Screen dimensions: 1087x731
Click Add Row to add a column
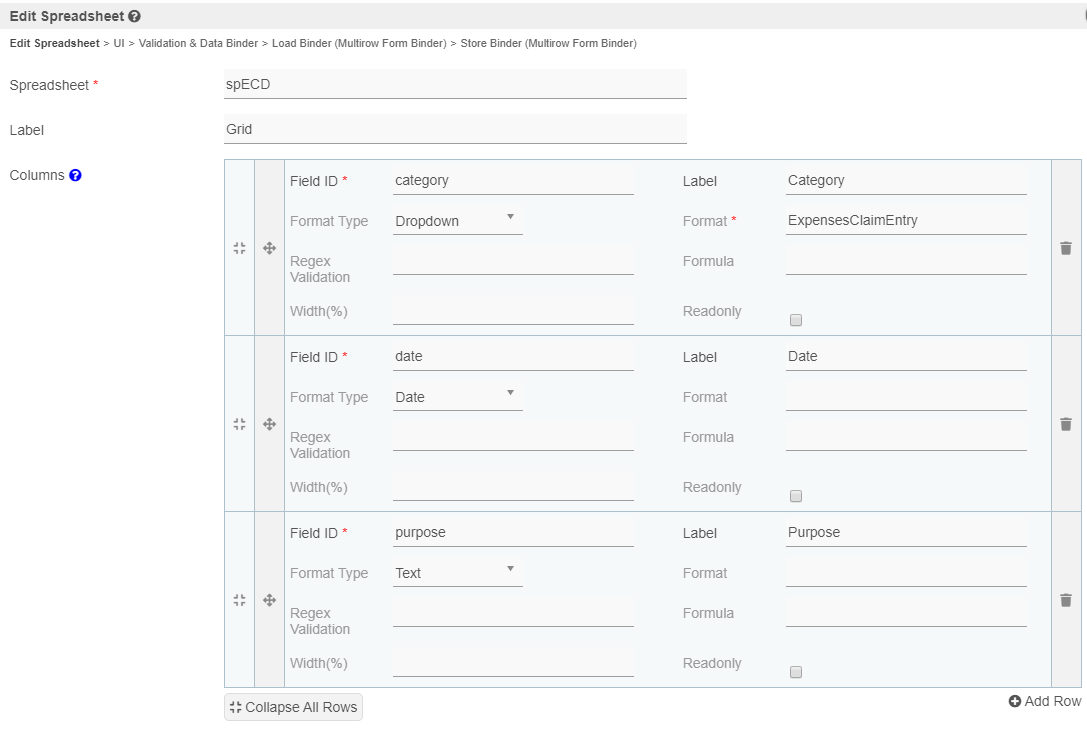point(1045,701)
